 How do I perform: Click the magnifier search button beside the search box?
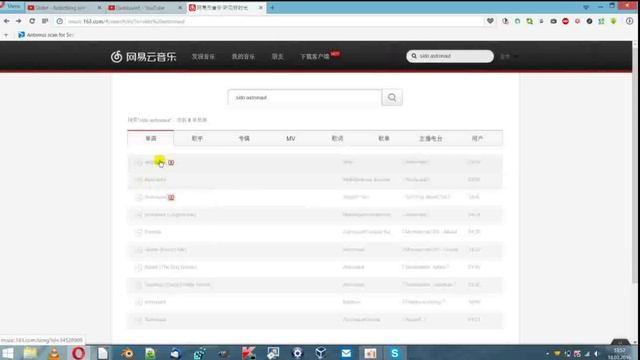click(392, 98)
